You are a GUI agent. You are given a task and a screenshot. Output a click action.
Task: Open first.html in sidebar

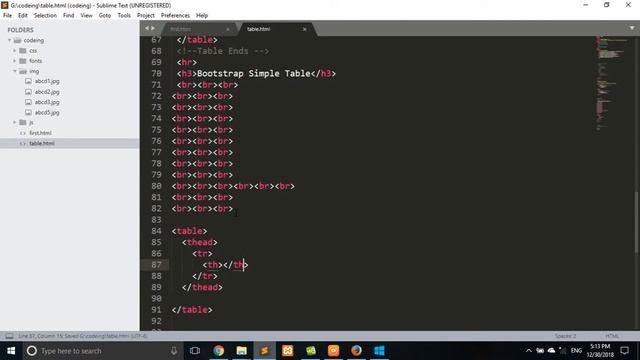(40, 133)
